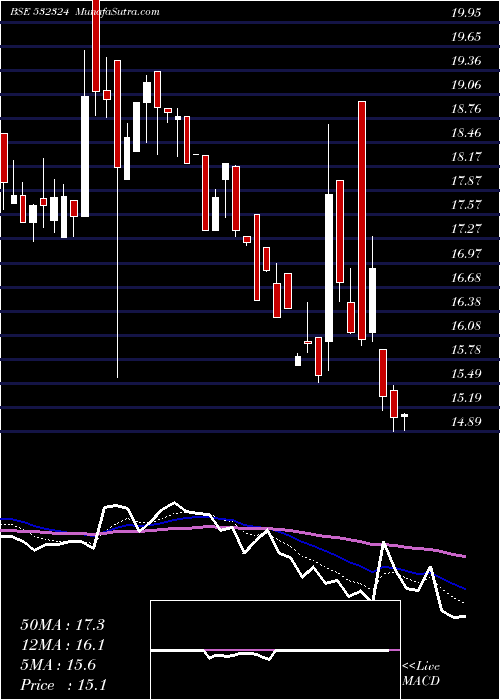Select the red candle with long wick to 15.49
The image size is (500, 700).
click(118, 219)
